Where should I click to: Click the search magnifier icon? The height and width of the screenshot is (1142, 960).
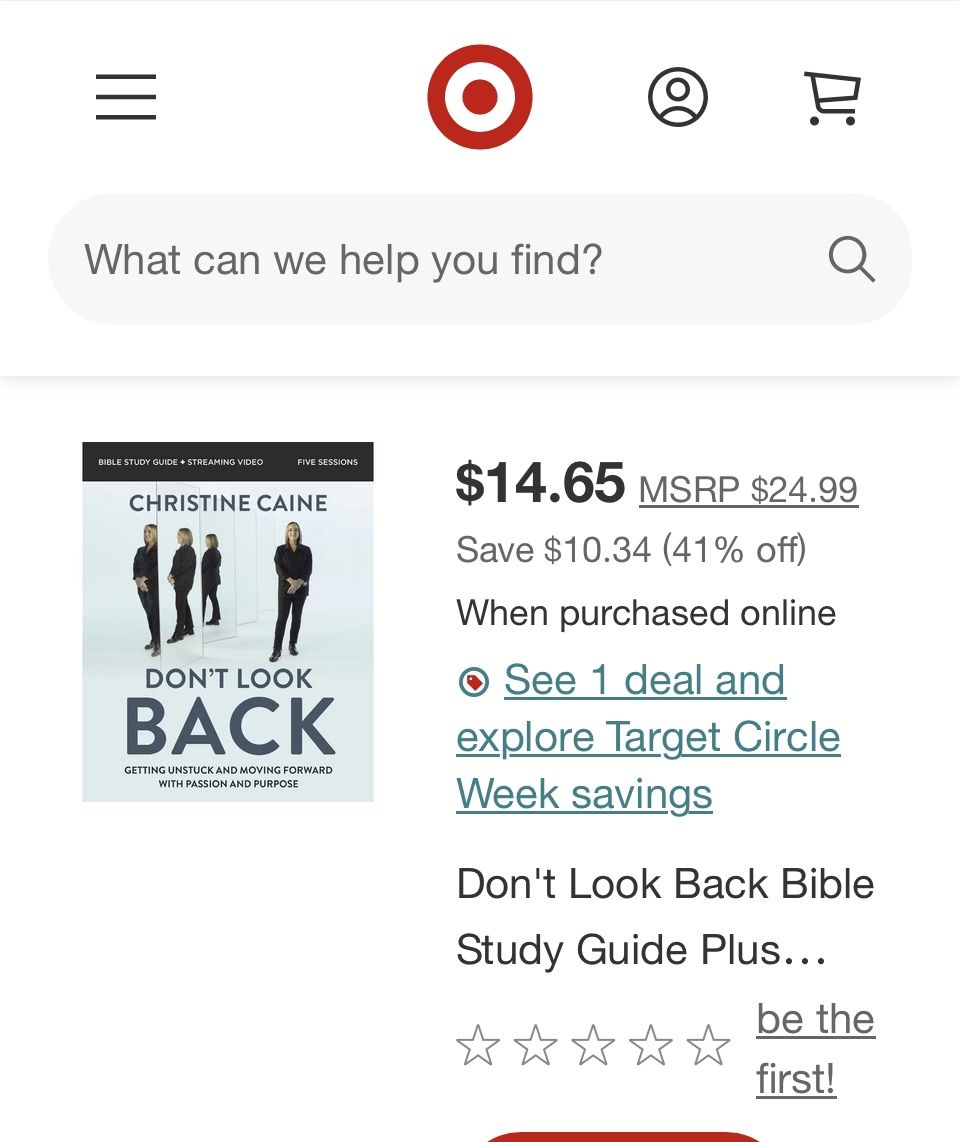point(851,259)
